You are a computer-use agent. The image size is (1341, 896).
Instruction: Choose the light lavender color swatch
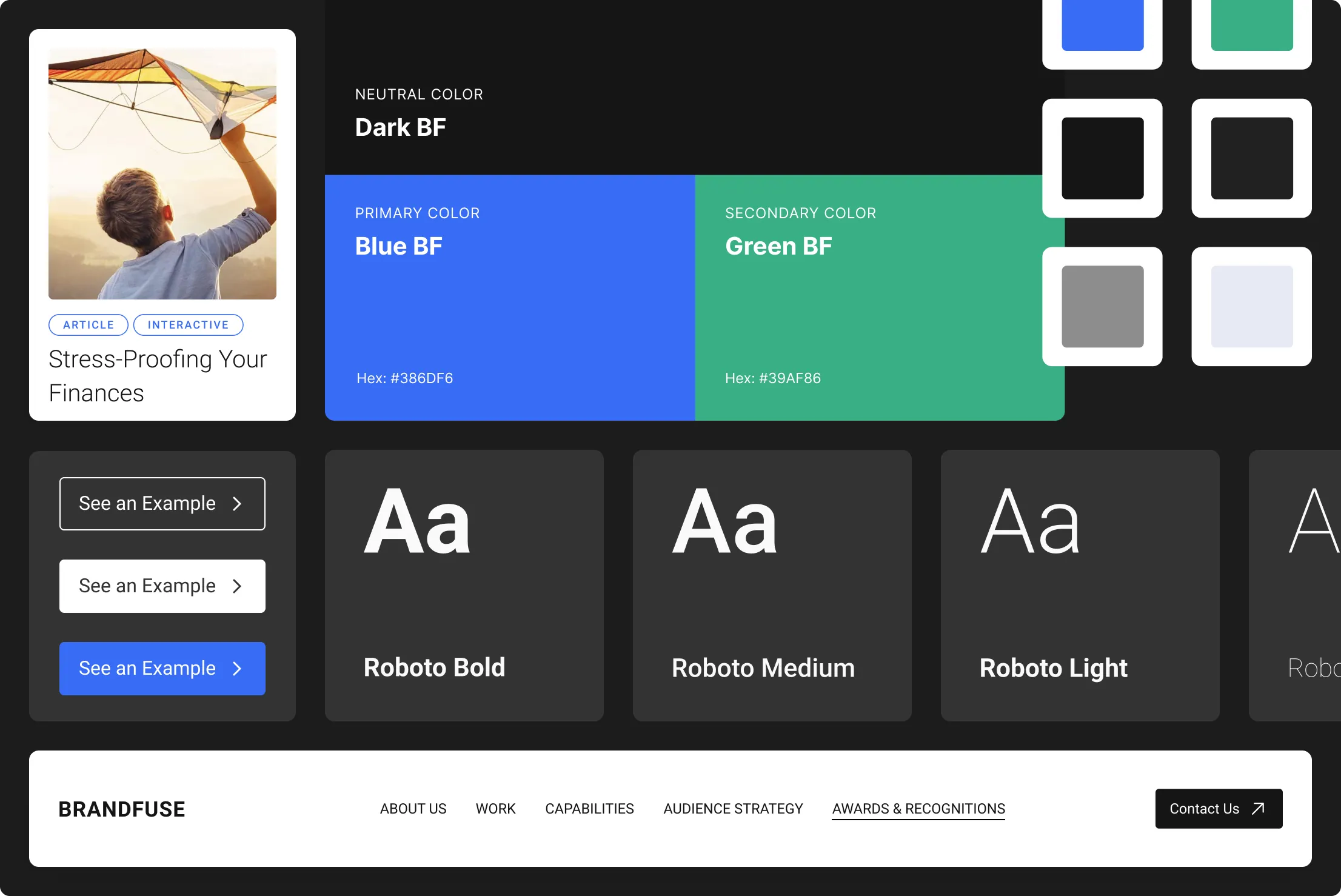pyautogui.click(x=1251, y=307)
